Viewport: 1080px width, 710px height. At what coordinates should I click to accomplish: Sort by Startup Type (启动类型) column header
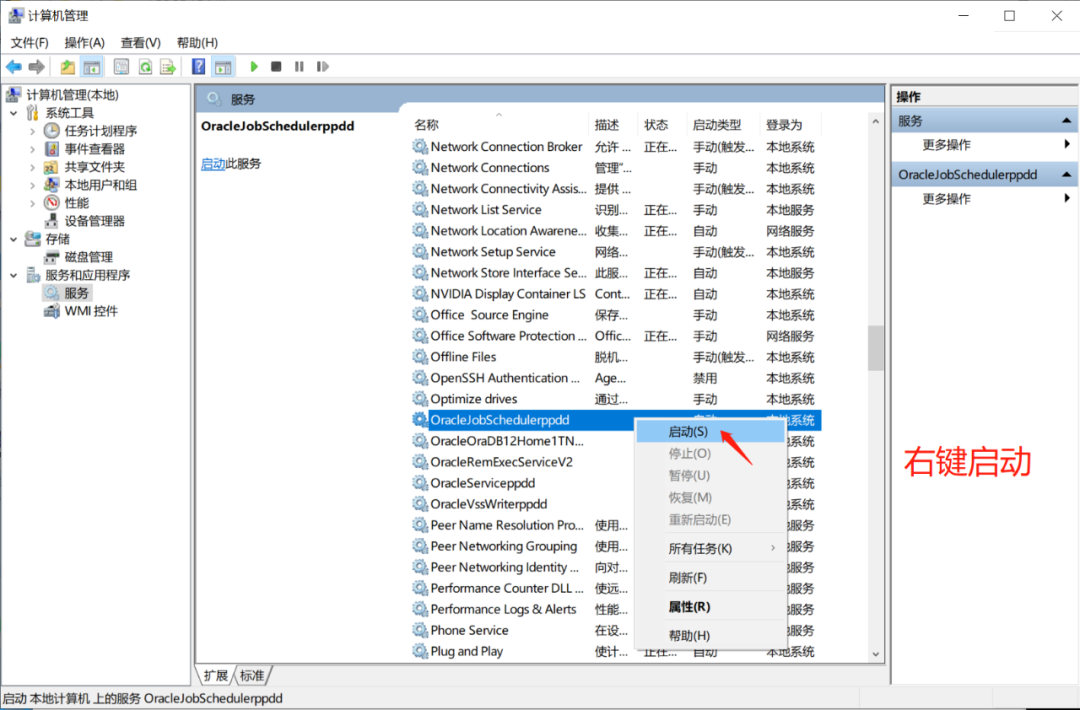coord(723,125)
